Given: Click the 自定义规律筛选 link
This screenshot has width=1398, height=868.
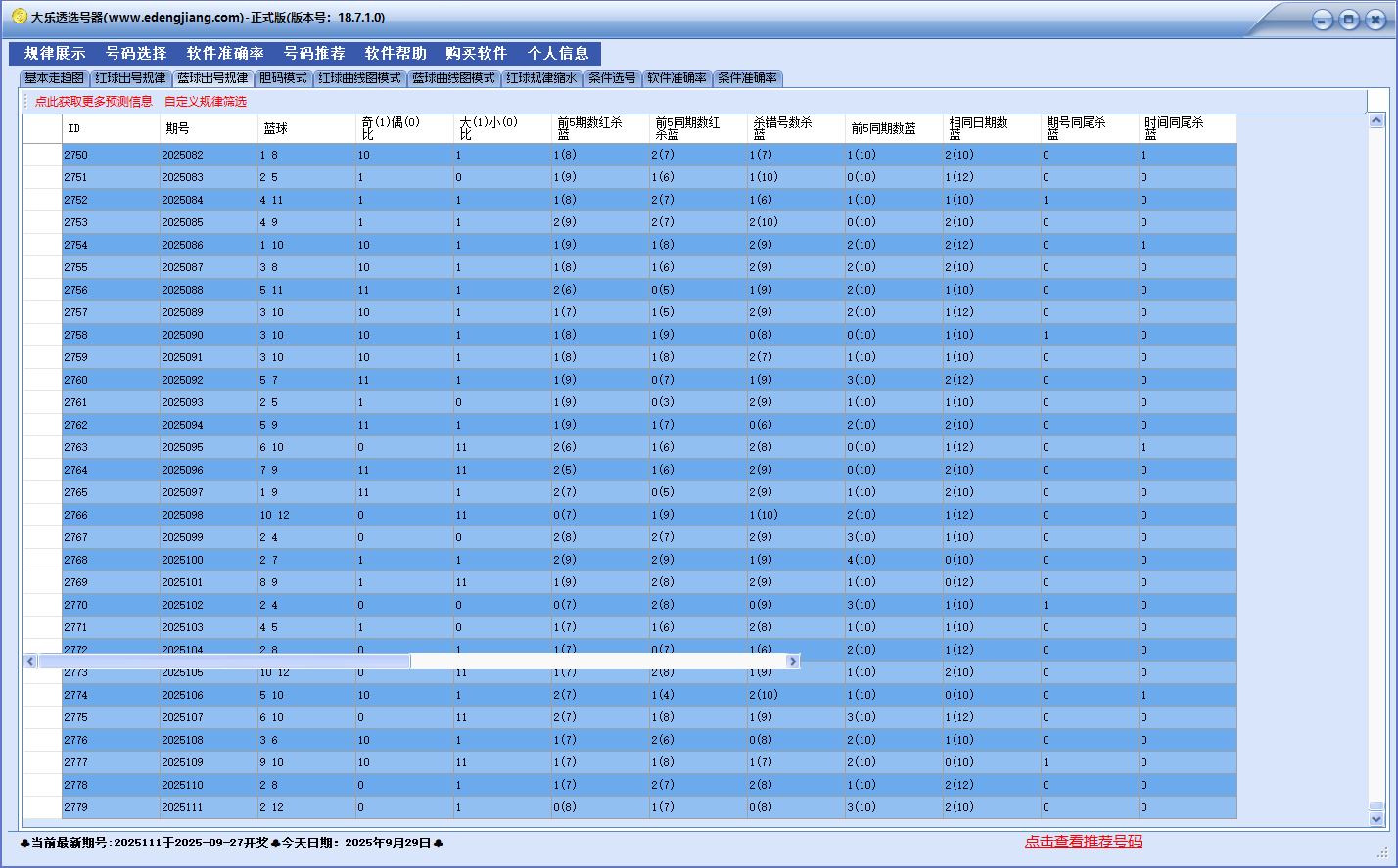Looking at the screenshot, I should click(x=206, y=102).
